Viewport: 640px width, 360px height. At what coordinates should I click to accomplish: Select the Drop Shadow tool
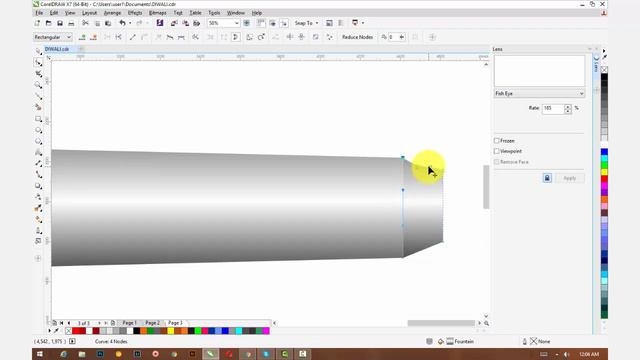click(38, 186)
